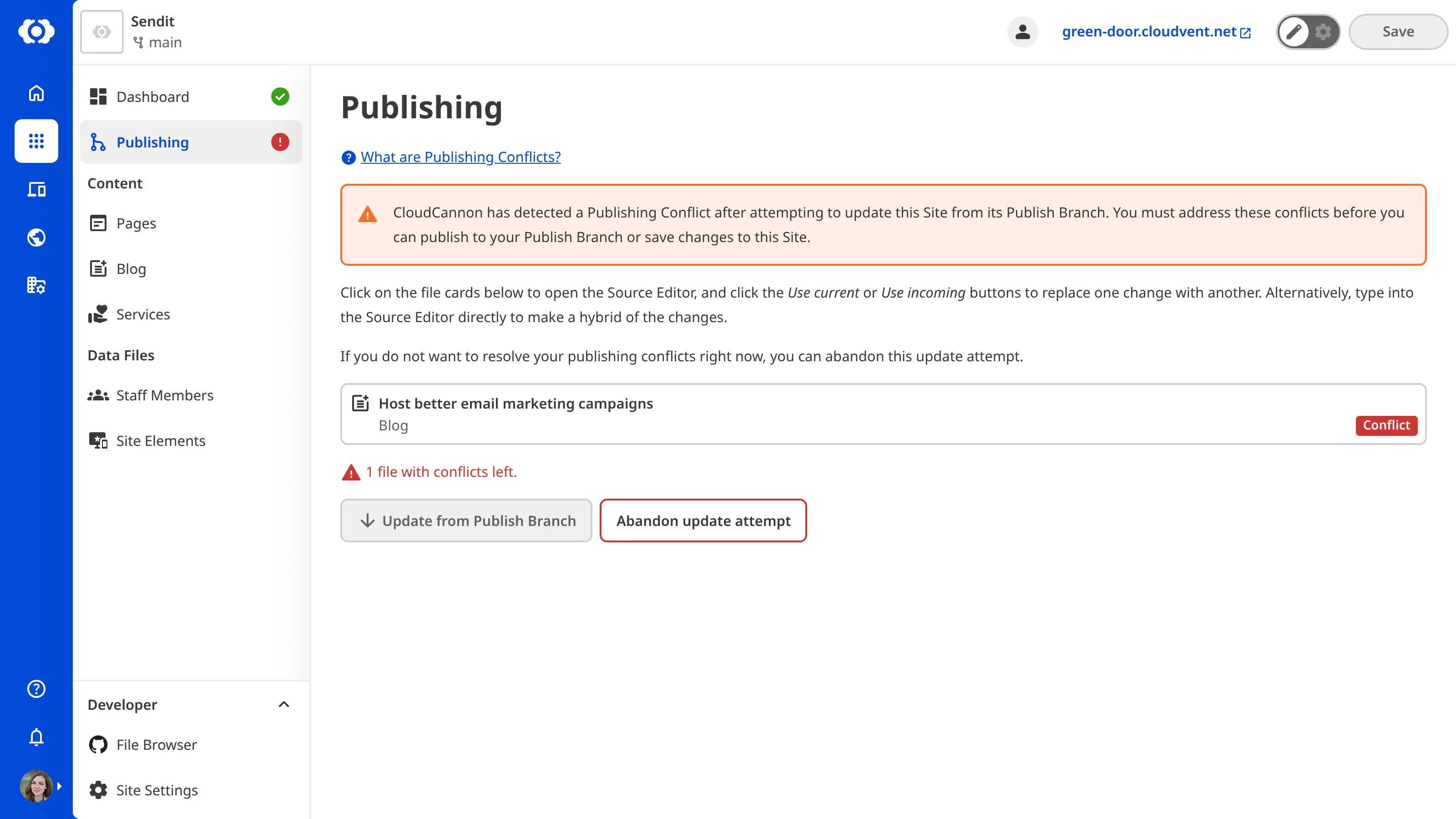The height and width of the screenshot is (819, 1456).
Task: Click the Developer section heading
Action: (122, 705)
